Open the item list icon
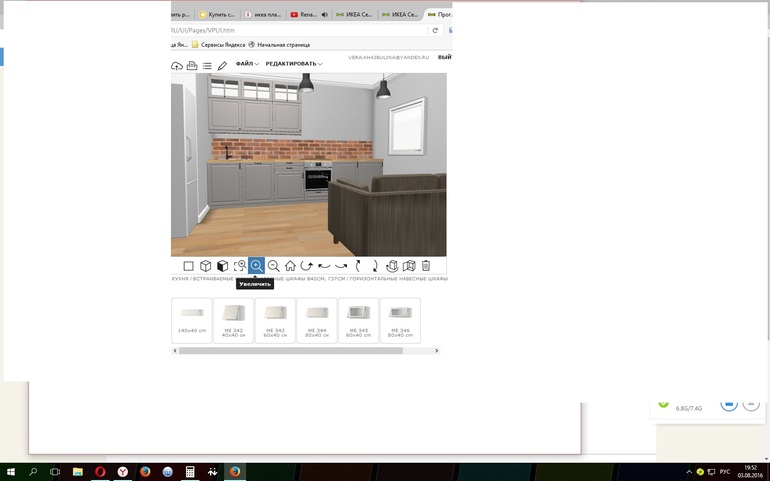The height and width of the screenshot is (481, 770). click(207, 66)
